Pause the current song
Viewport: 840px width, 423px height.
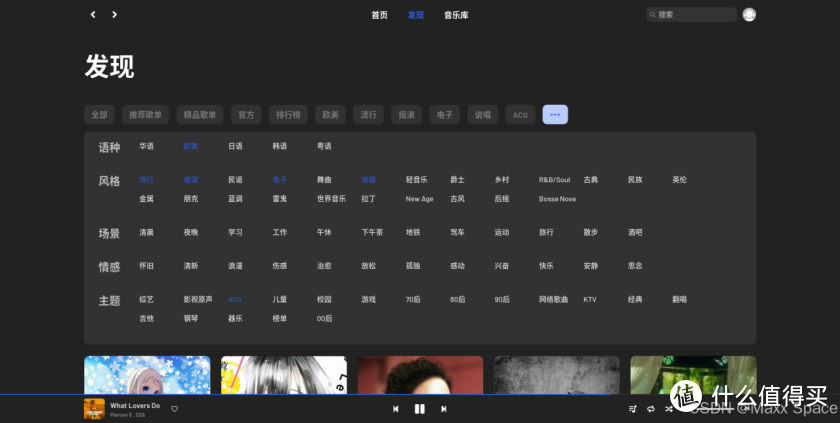(x=419, y=409)
